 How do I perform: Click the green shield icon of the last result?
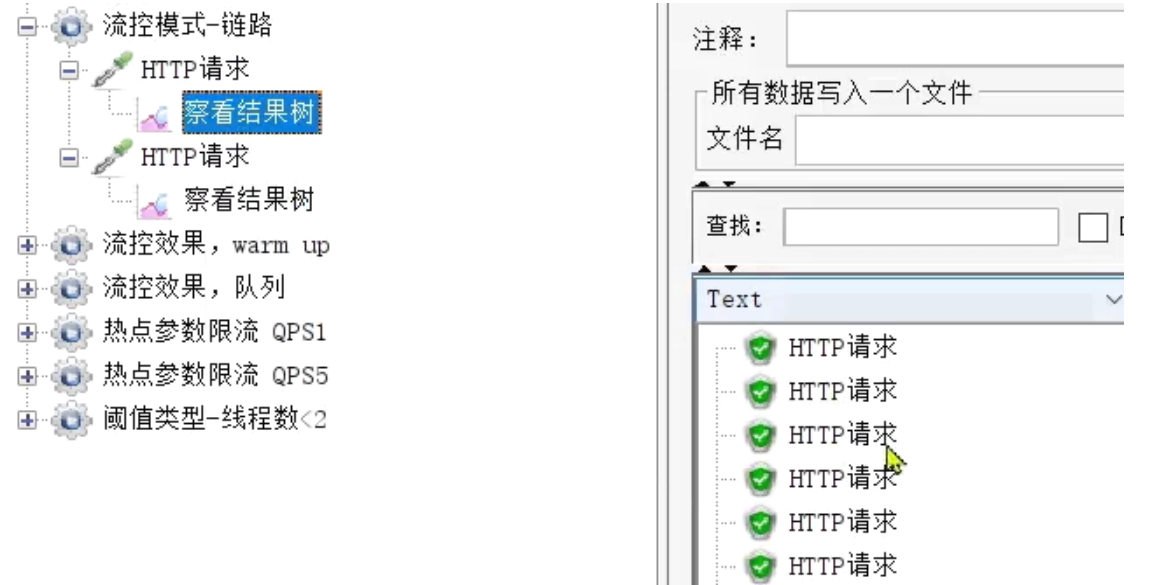(x=766, y=564)
